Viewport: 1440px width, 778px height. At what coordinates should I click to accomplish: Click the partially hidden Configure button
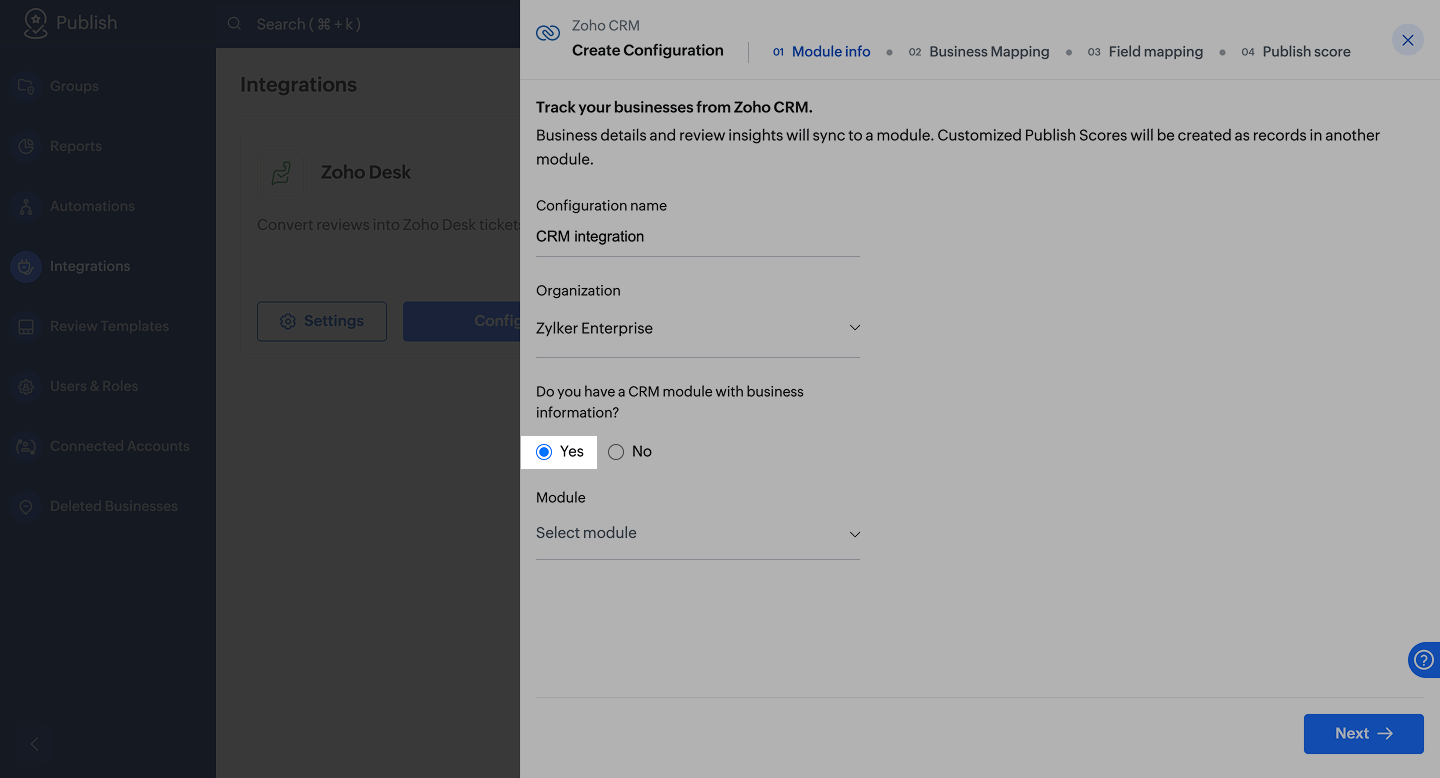pos(462,321)
